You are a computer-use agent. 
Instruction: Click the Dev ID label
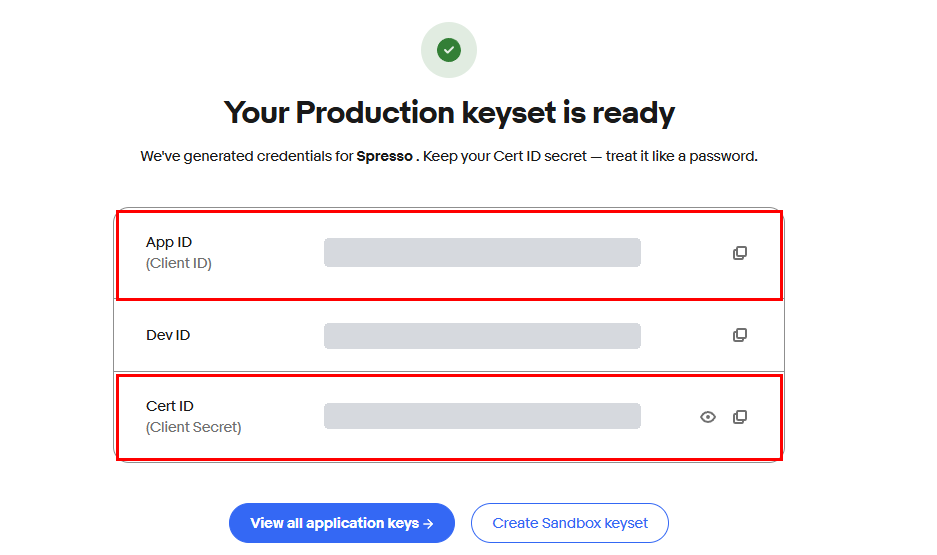(x=168, y=335)
